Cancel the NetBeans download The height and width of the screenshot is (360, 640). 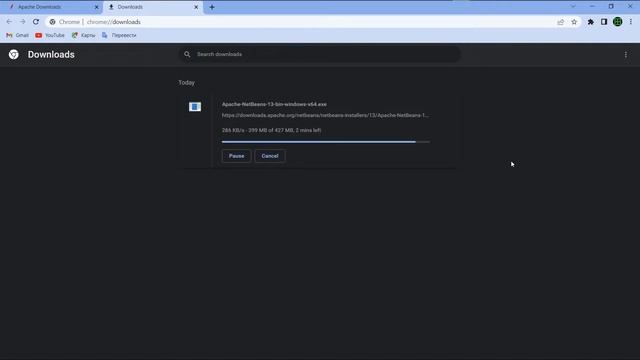[270, 156]
